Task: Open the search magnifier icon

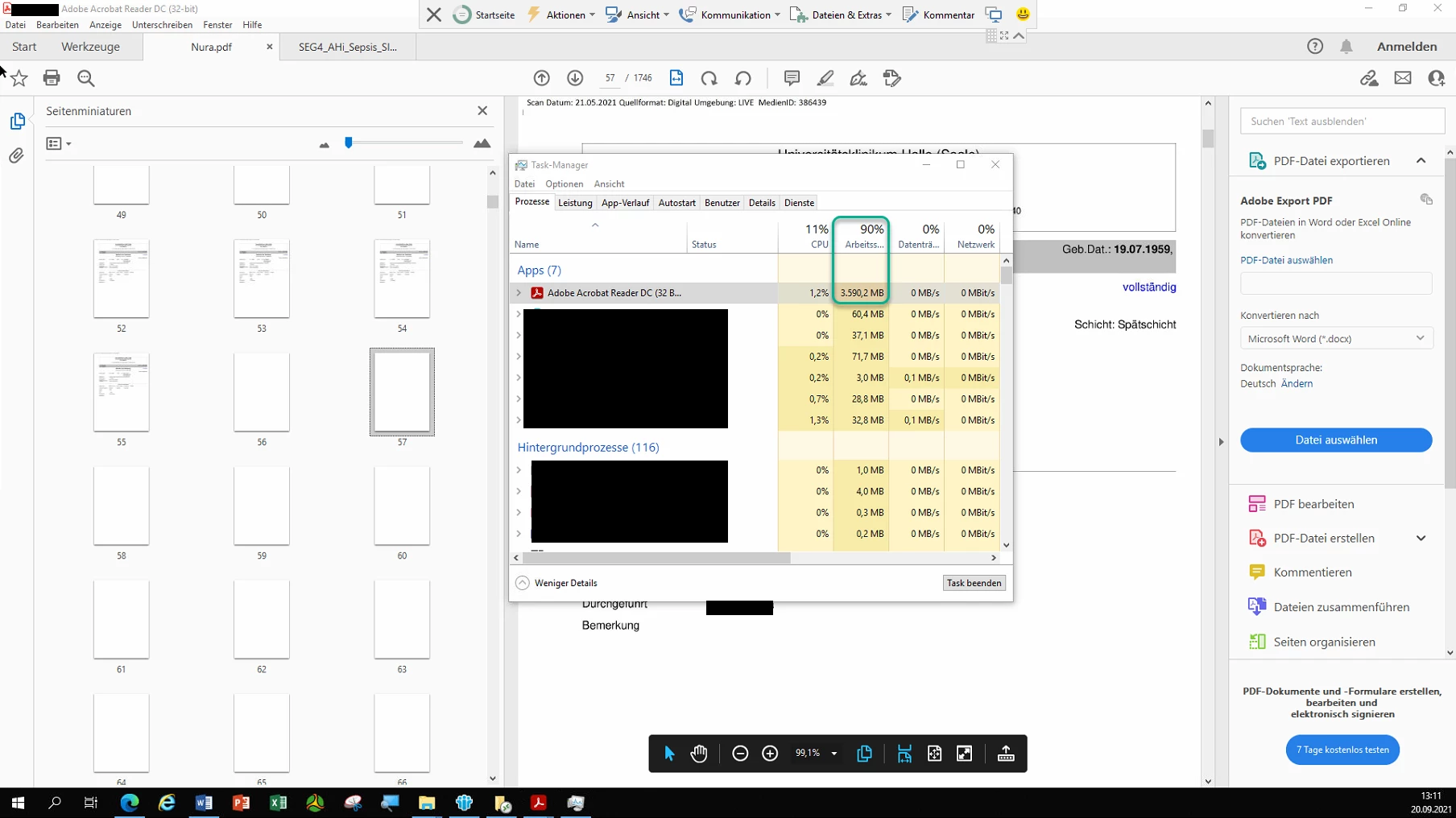Action: pos(85,78)
